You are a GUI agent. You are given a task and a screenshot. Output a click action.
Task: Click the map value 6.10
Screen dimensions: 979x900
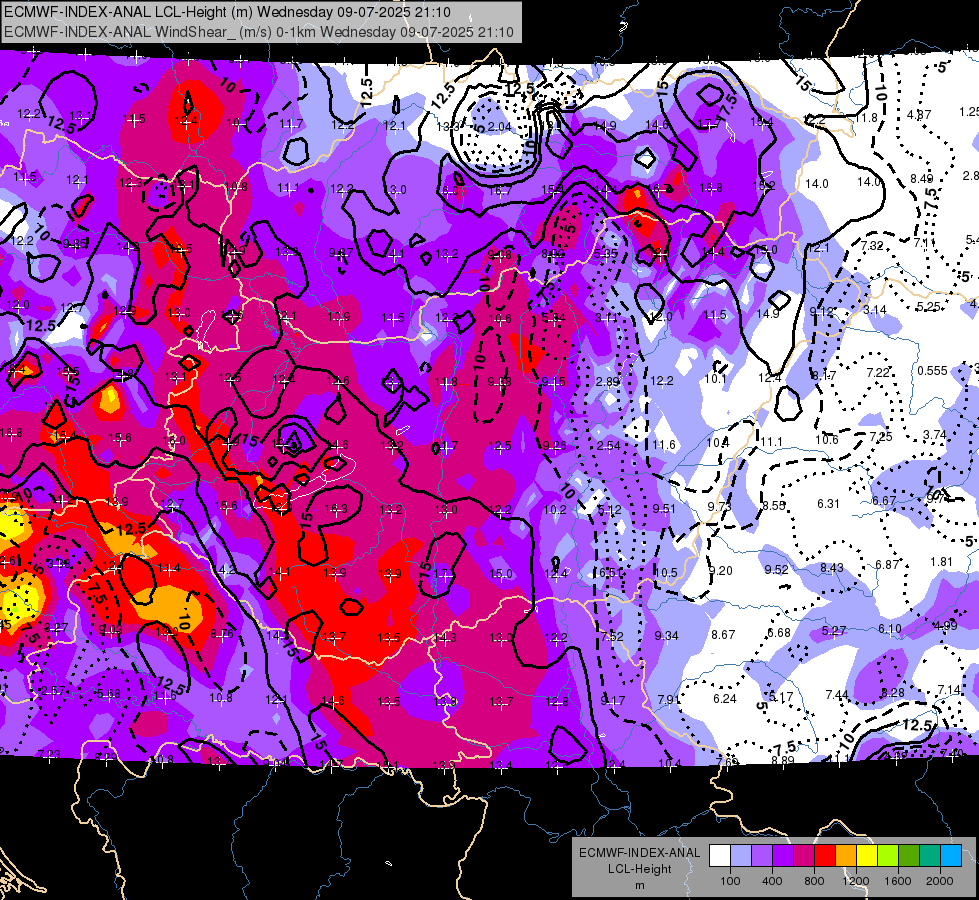click(890, 628)
